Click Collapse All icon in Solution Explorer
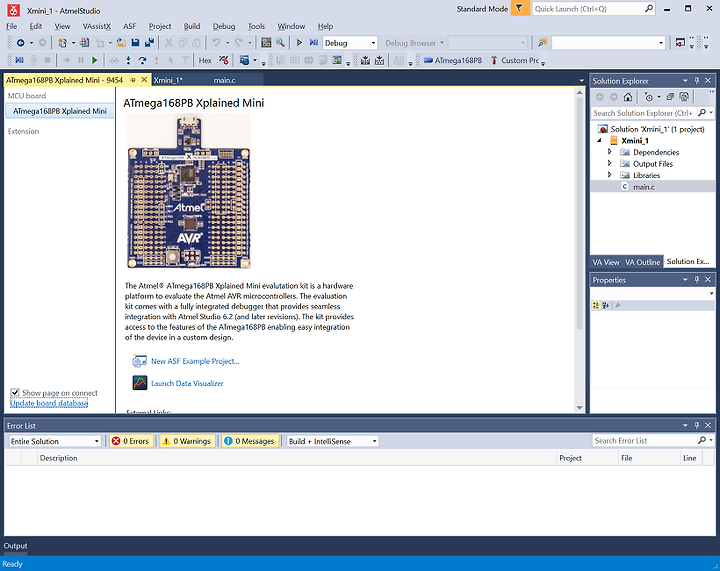 670,97
